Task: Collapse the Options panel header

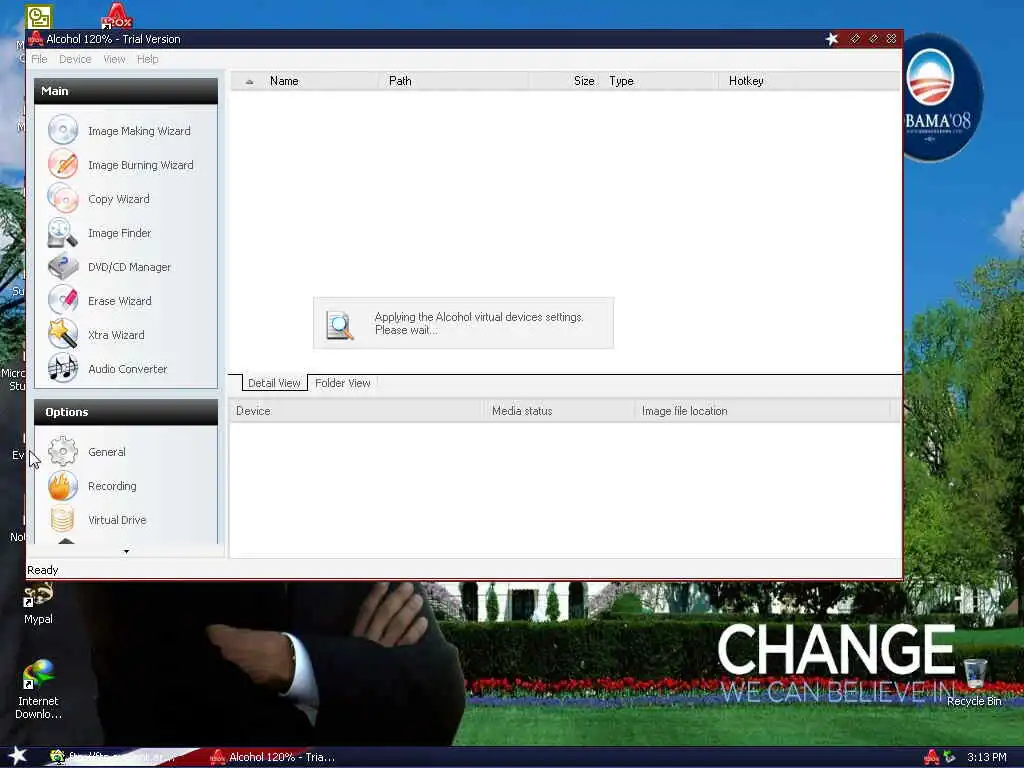Action: [126, 412]
